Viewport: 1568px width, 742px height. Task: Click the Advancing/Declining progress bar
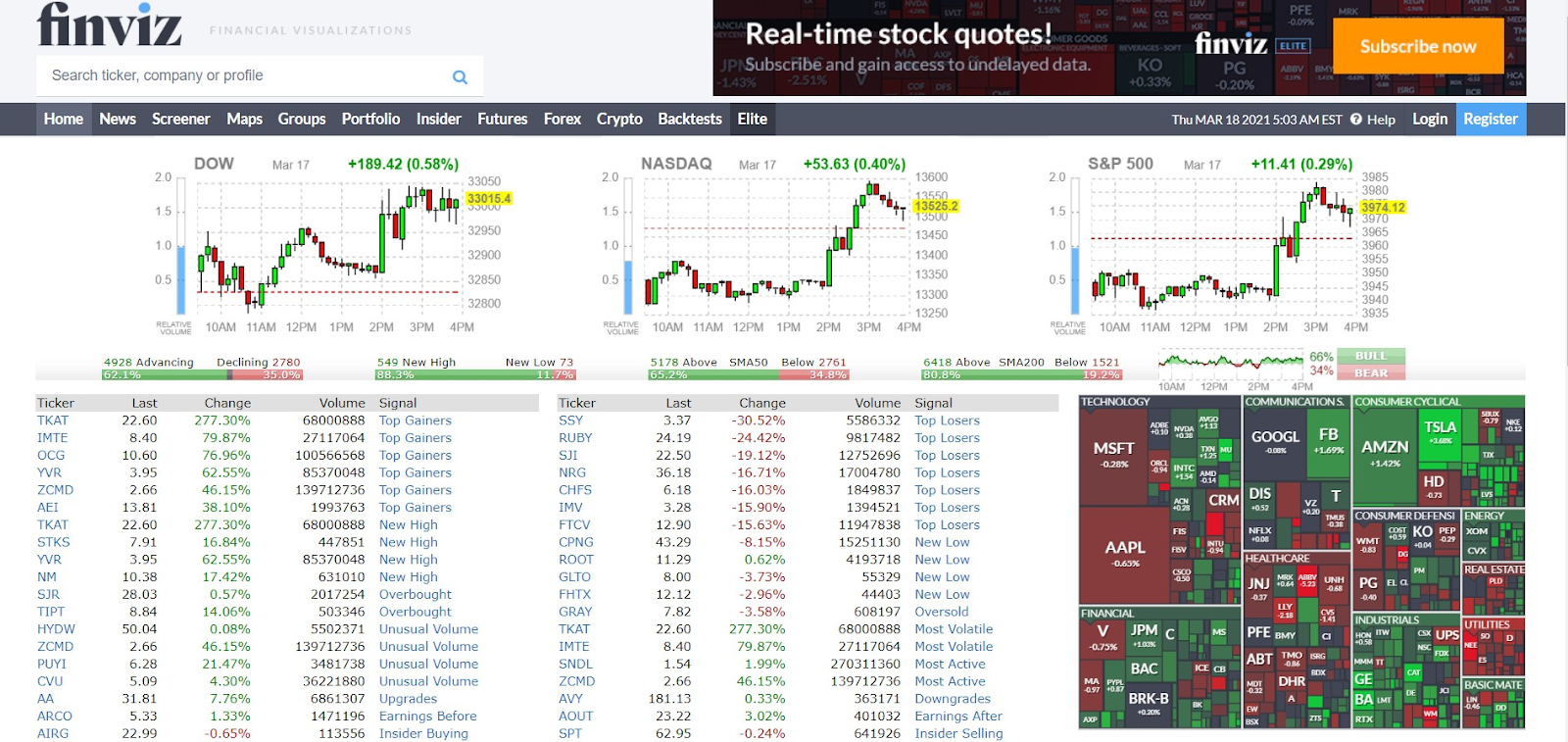pyautogui.click(x=202, y=374)
